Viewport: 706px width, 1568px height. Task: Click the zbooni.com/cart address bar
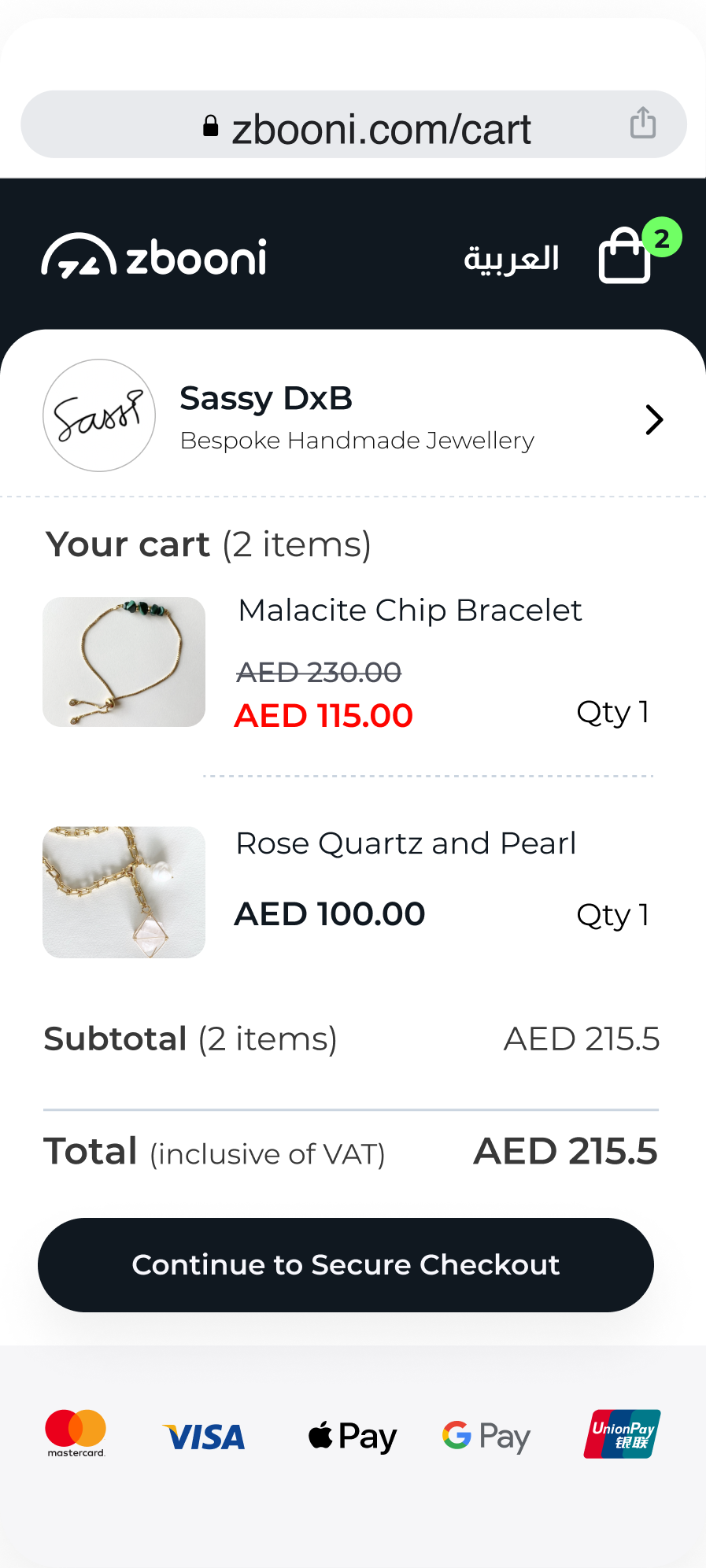(381, 128)
